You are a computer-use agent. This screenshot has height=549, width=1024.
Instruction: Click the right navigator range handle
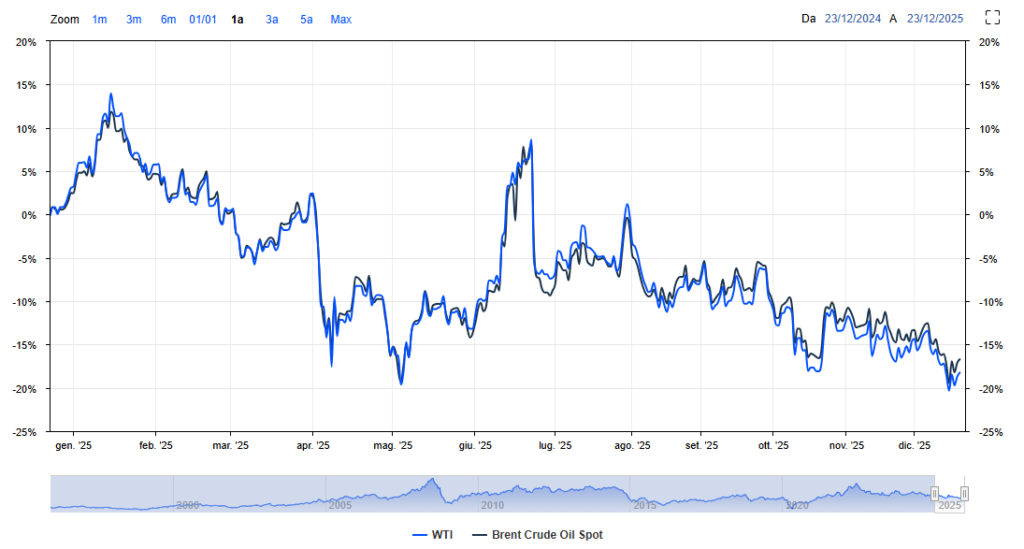(964, 493)
